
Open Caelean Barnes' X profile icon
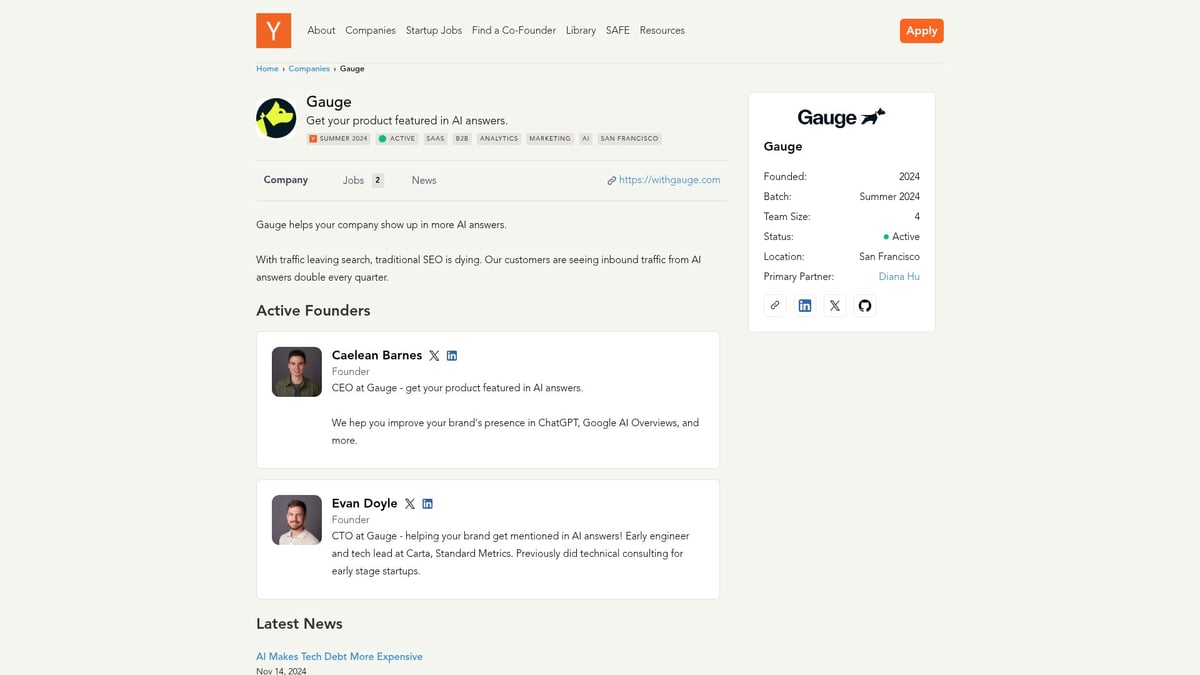coord(434,356)
